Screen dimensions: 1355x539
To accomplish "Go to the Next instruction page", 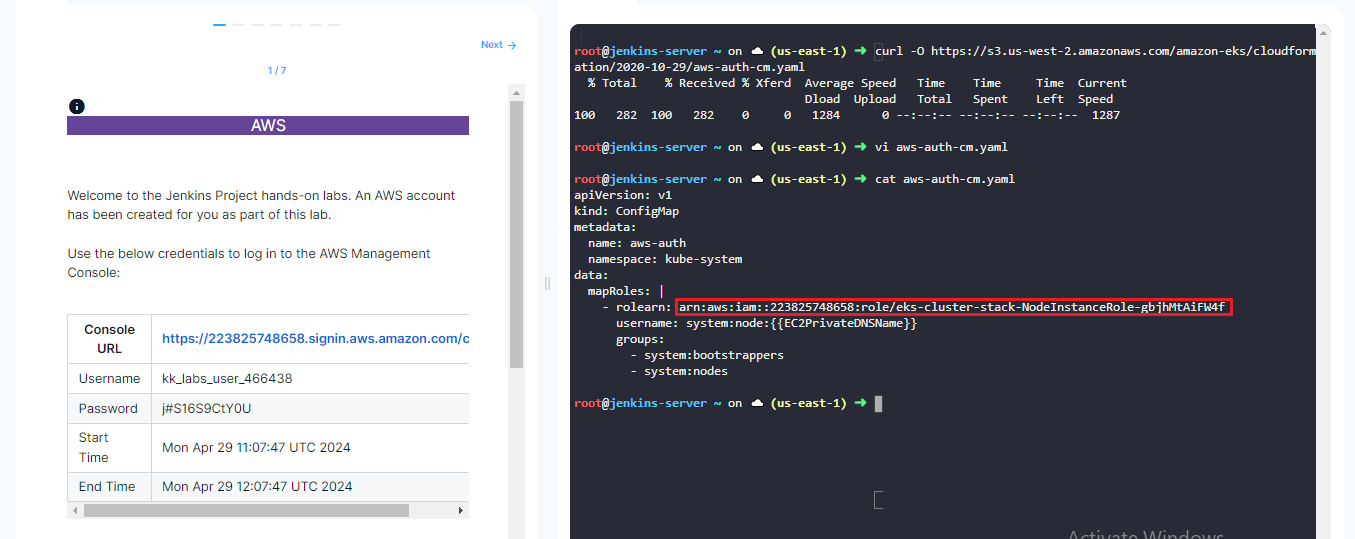I will click(x=498, y=45).
